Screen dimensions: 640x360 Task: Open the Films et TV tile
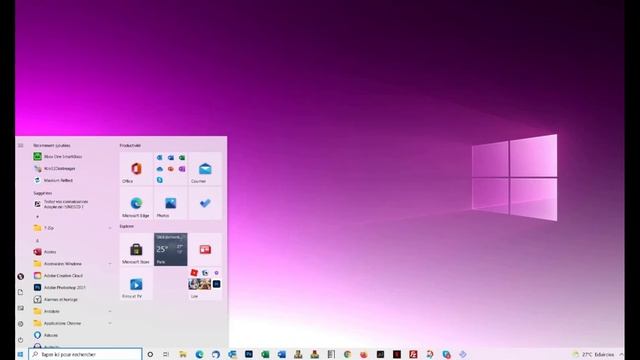click(136, 284)
